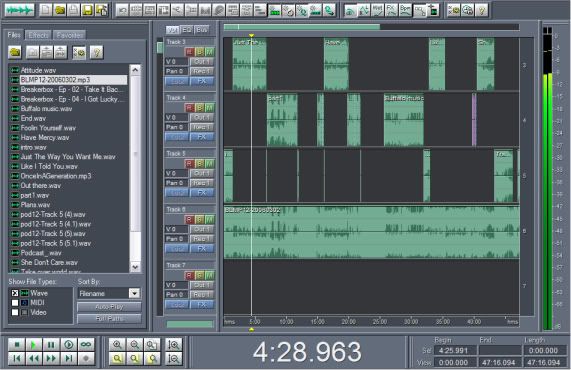Arm Track 3 for record with R

tap(189, 52)
